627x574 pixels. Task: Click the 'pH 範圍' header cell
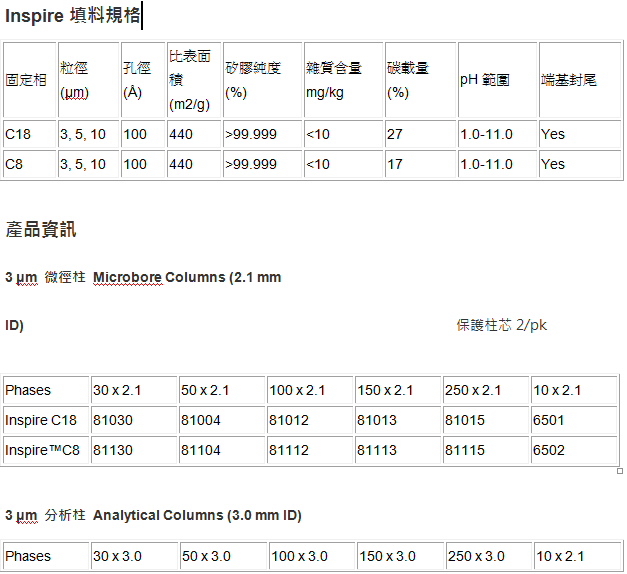coord(497,80)
